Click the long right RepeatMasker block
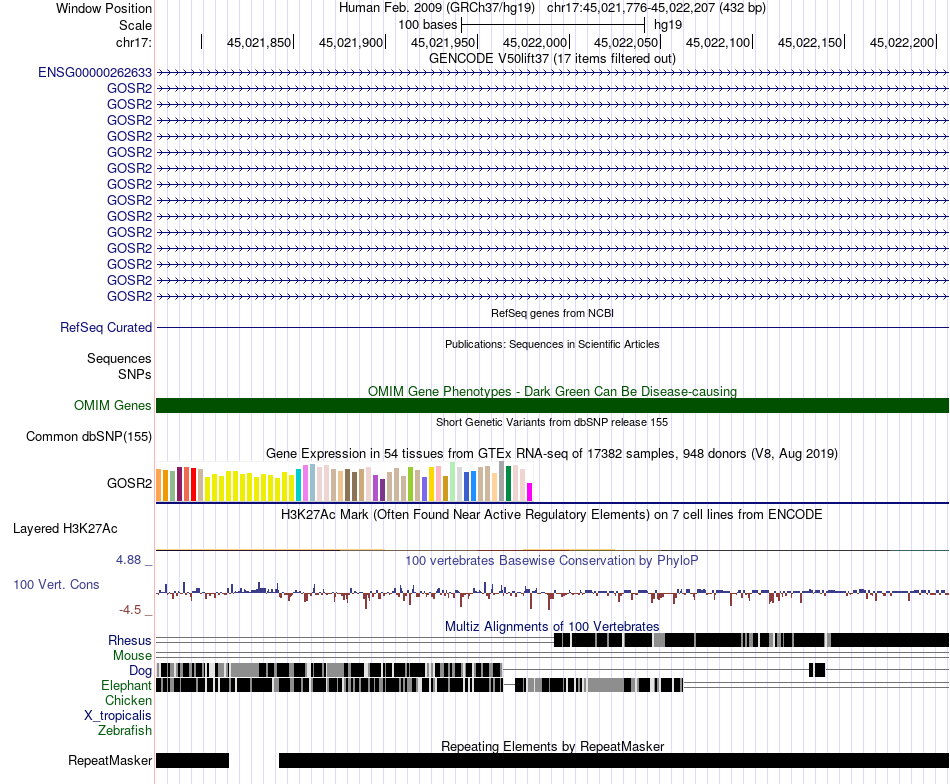The image size is (950, 784). pos(614,760)
